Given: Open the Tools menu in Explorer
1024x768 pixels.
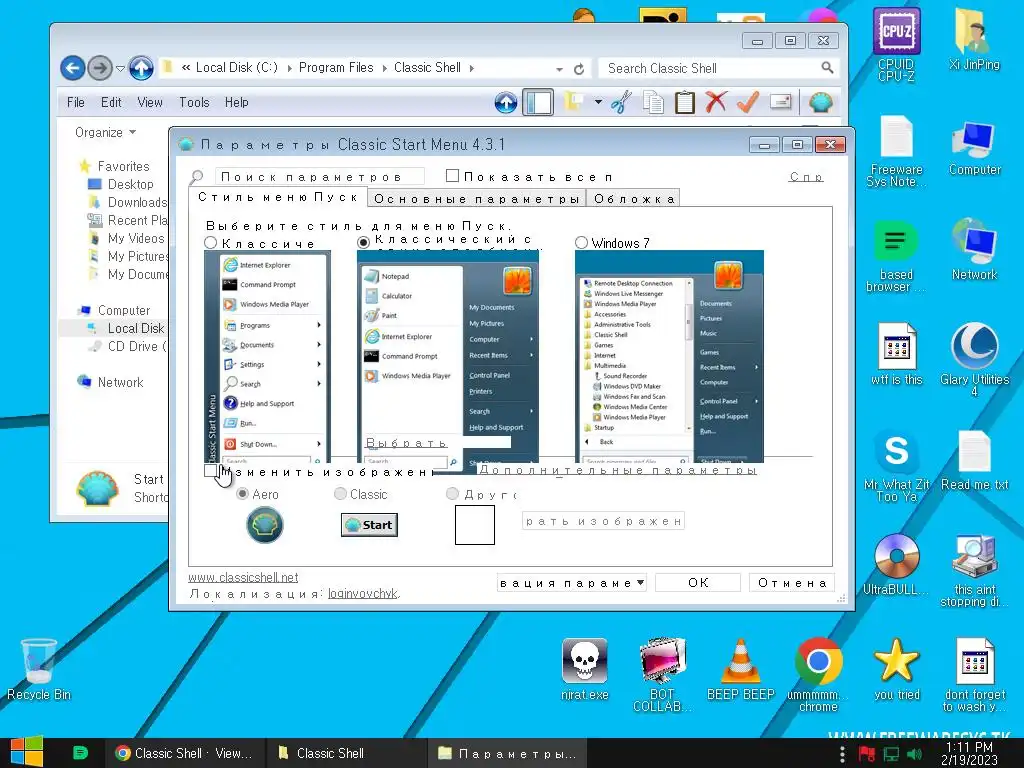Looking at the screenshot, I should tap(194, 103).
